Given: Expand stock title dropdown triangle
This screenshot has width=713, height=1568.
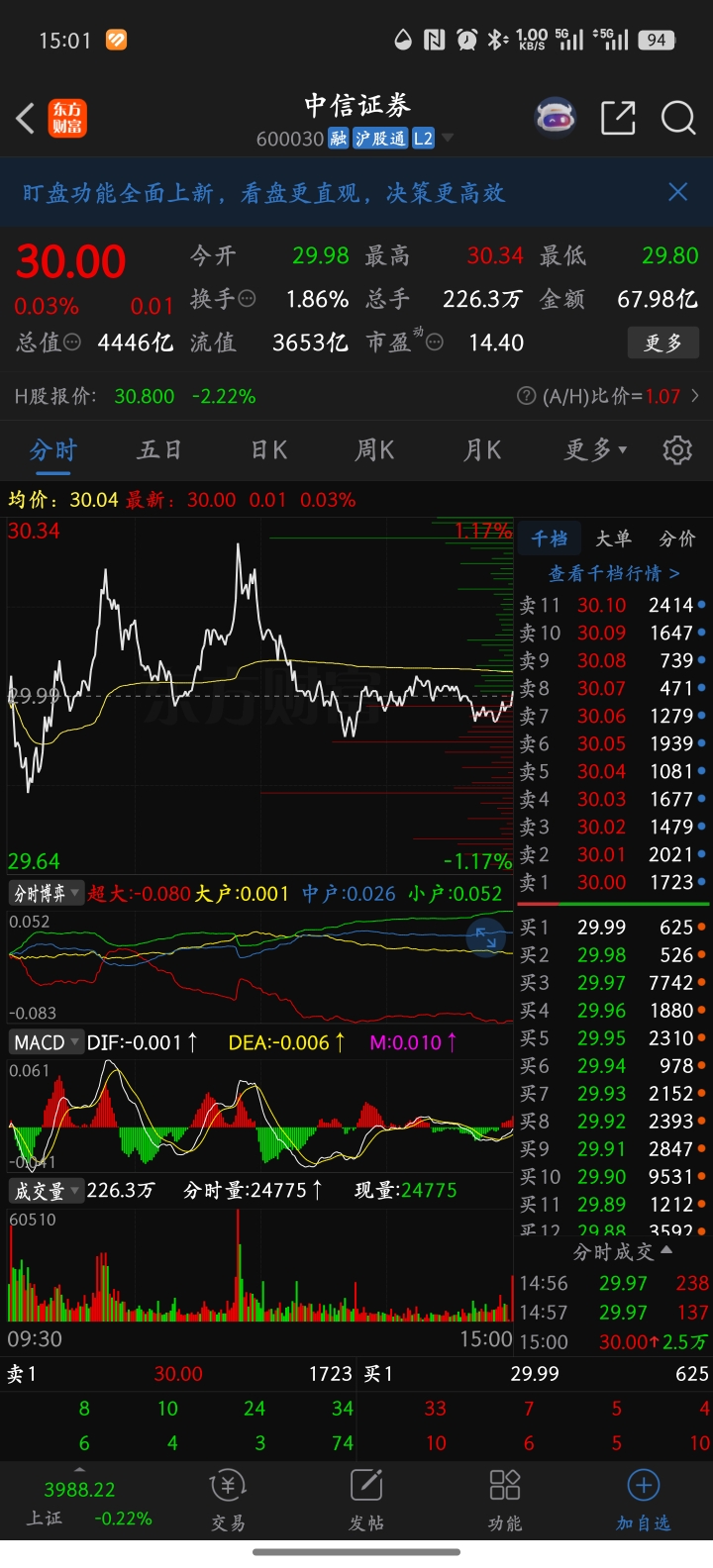Looking at the screenshot, I should (448, 138).
